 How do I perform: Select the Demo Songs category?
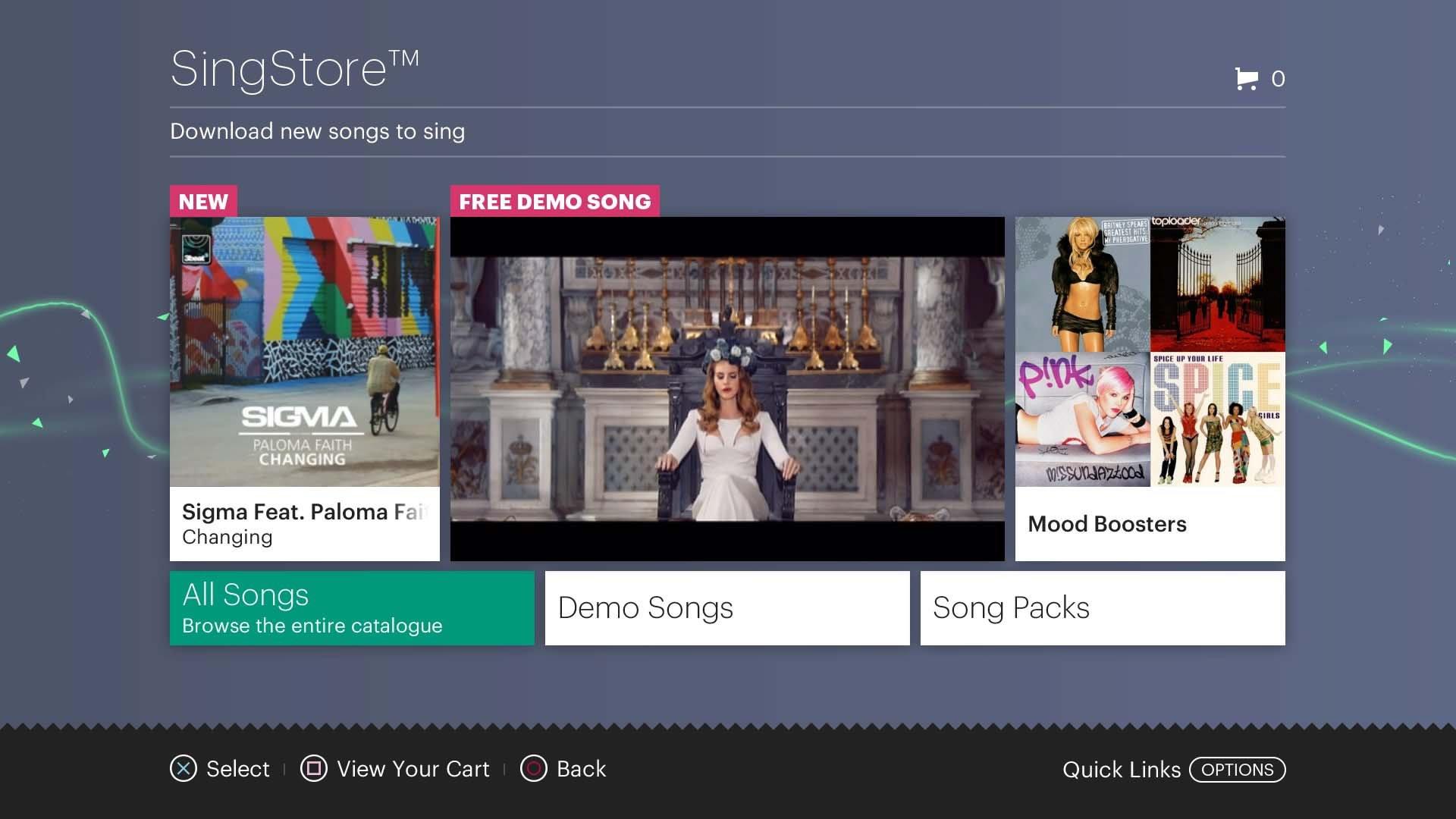click(x=726, y=607)
